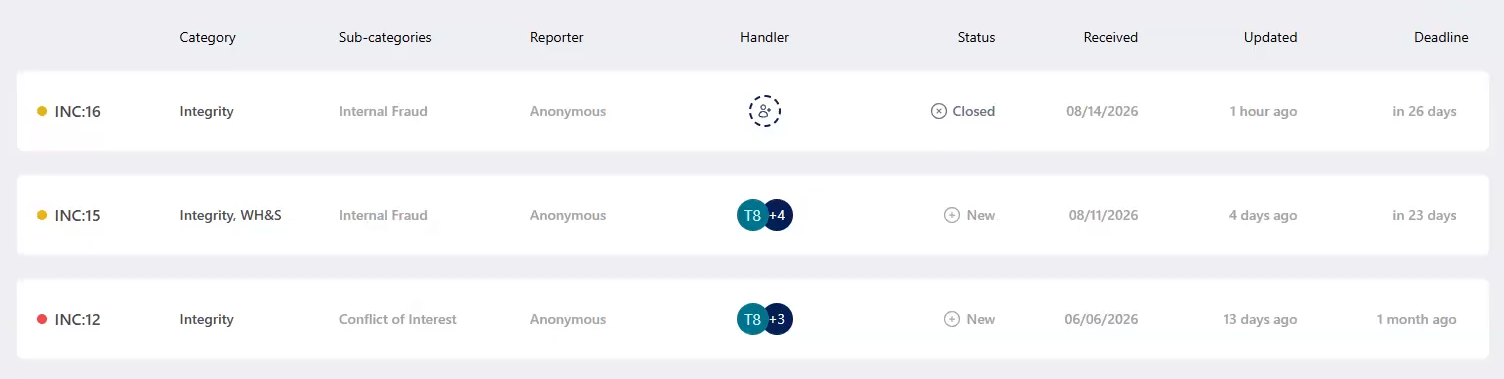Screen dimensions: 1504x379
Task: Click the New status icon on INC:12
Action: (952, 319)
